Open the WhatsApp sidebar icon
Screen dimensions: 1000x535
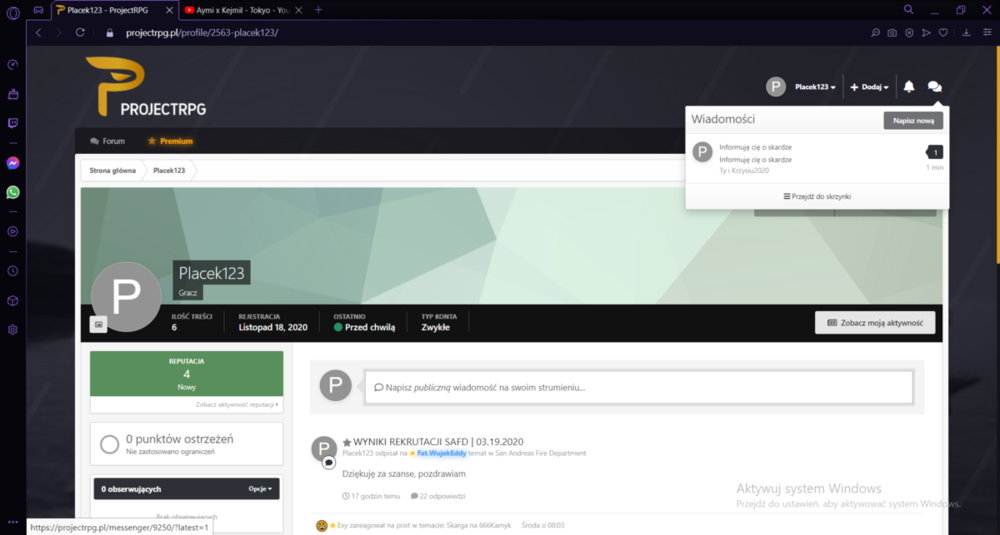coord(13,192)
